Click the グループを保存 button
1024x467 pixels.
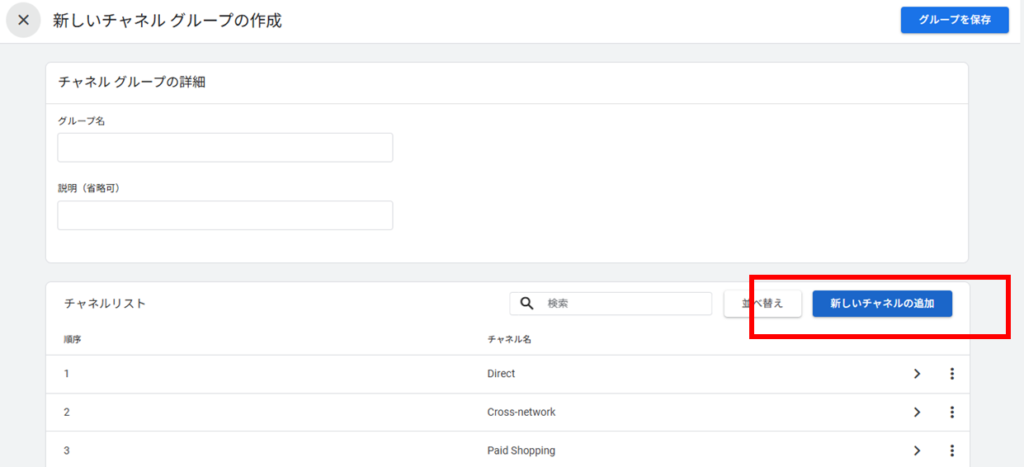click(954, 20)
